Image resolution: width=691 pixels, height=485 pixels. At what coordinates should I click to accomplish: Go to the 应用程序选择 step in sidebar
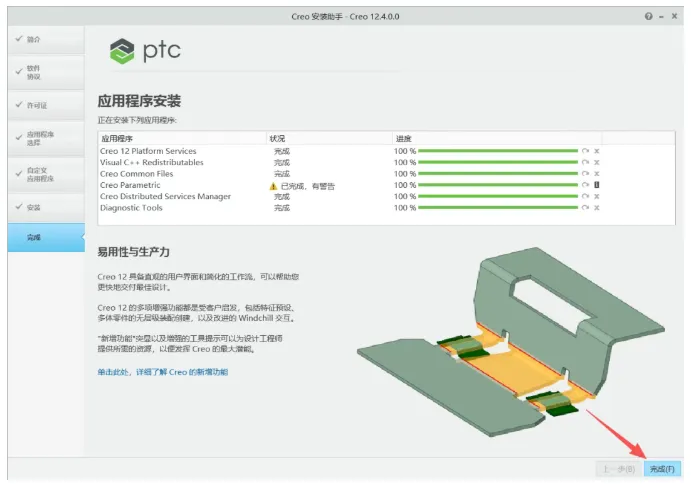pyautogui.click(x=46, y=138)
